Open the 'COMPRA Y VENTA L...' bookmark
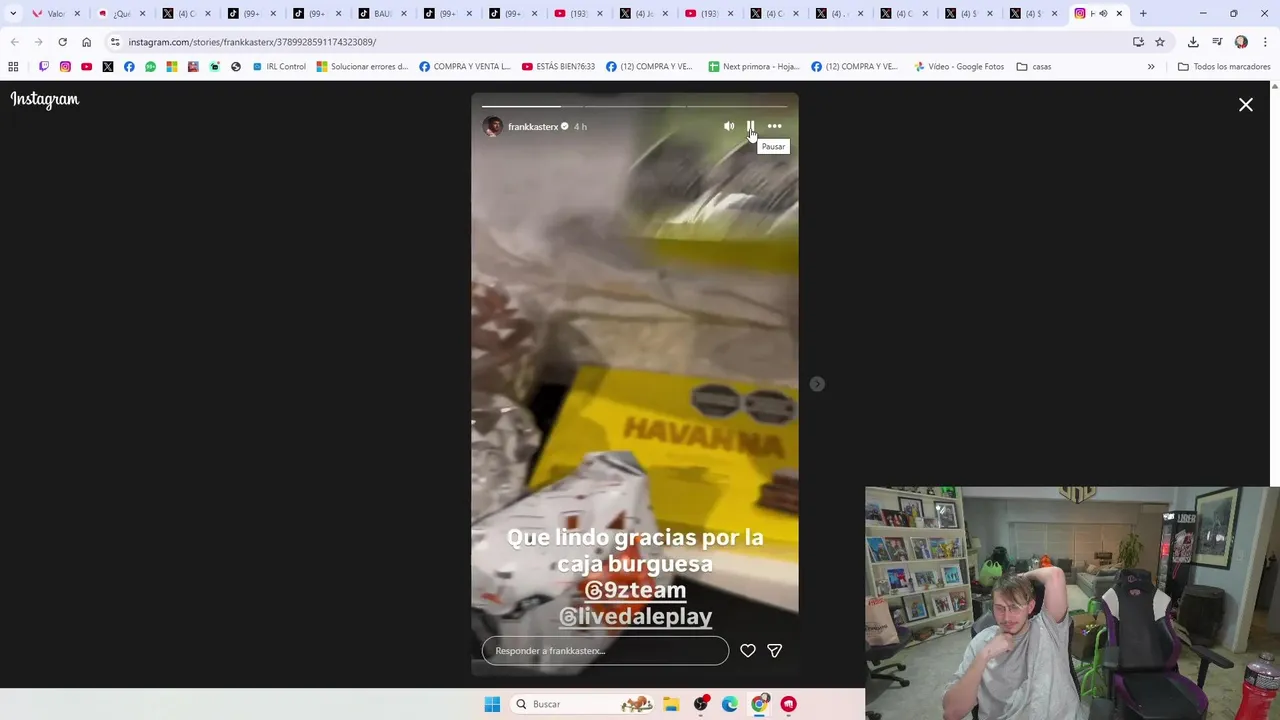 pos(465,67)
